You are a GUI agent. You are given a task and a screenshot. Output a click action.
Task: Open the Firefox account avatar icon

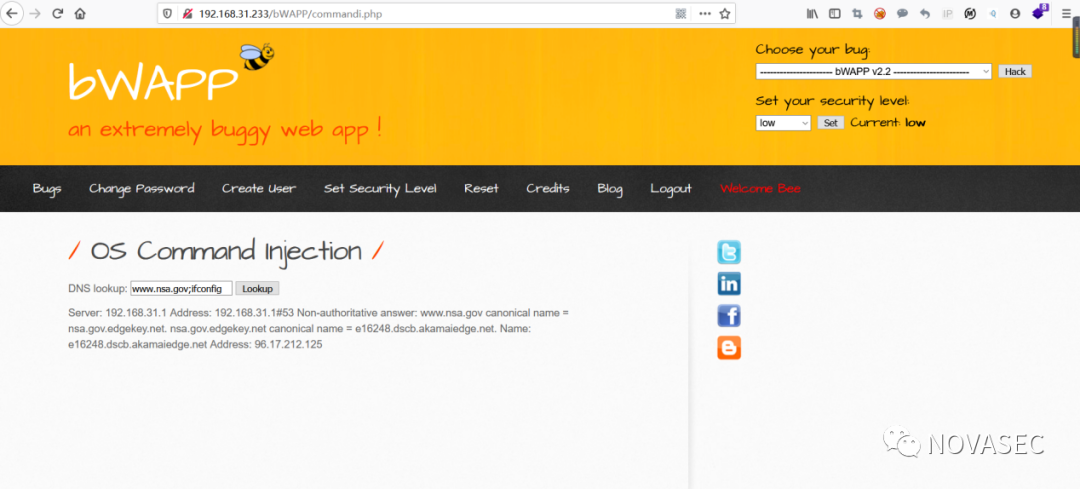[x=1015, y=13]
